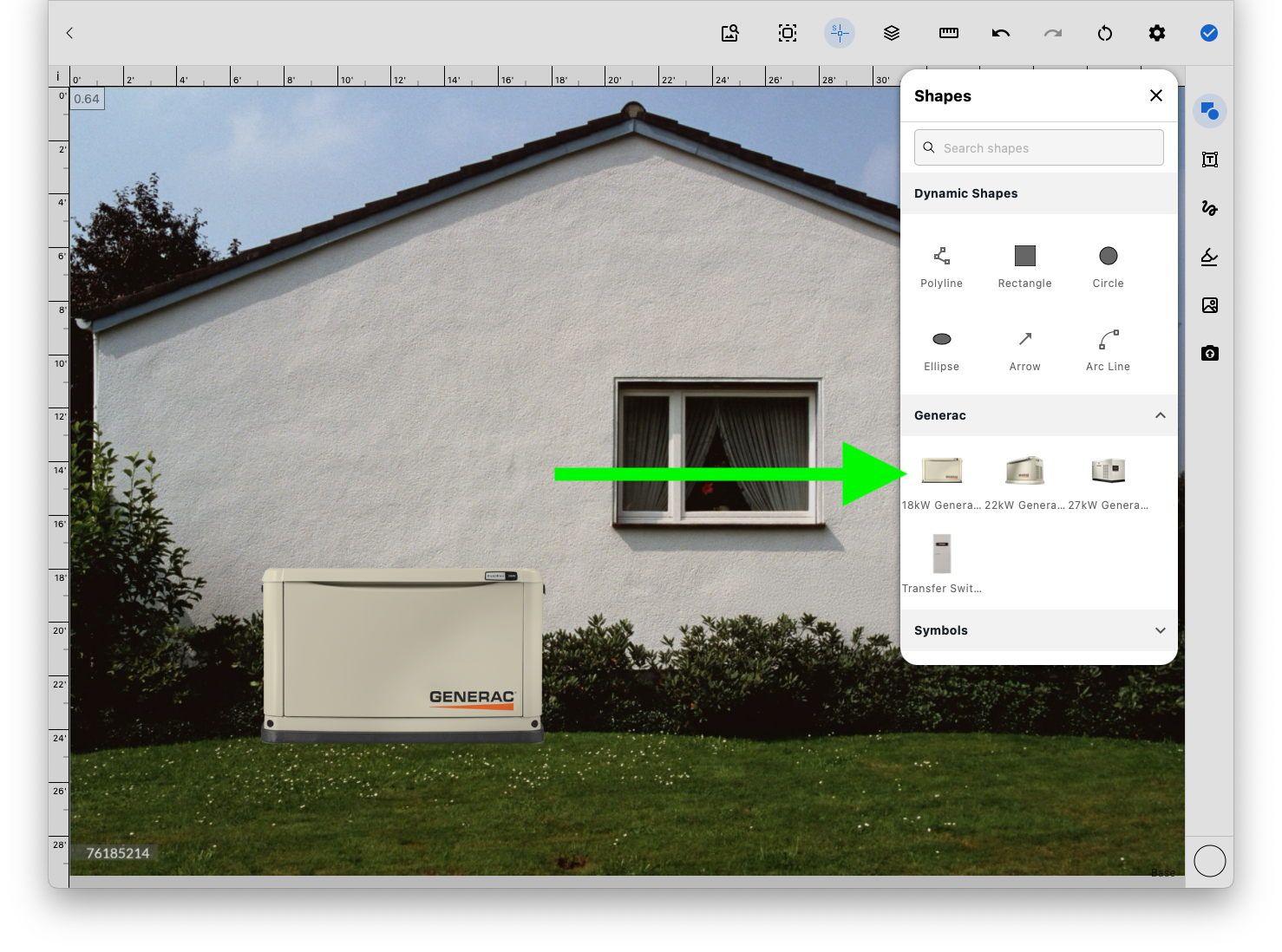
Task: Click the Search shapes field
Action: [1039, 147]
